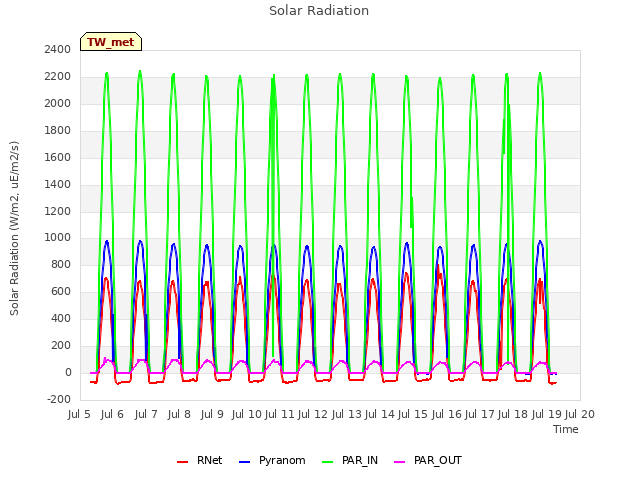Click the Jul 19 x-axis tick label

[x=547, y=414]
